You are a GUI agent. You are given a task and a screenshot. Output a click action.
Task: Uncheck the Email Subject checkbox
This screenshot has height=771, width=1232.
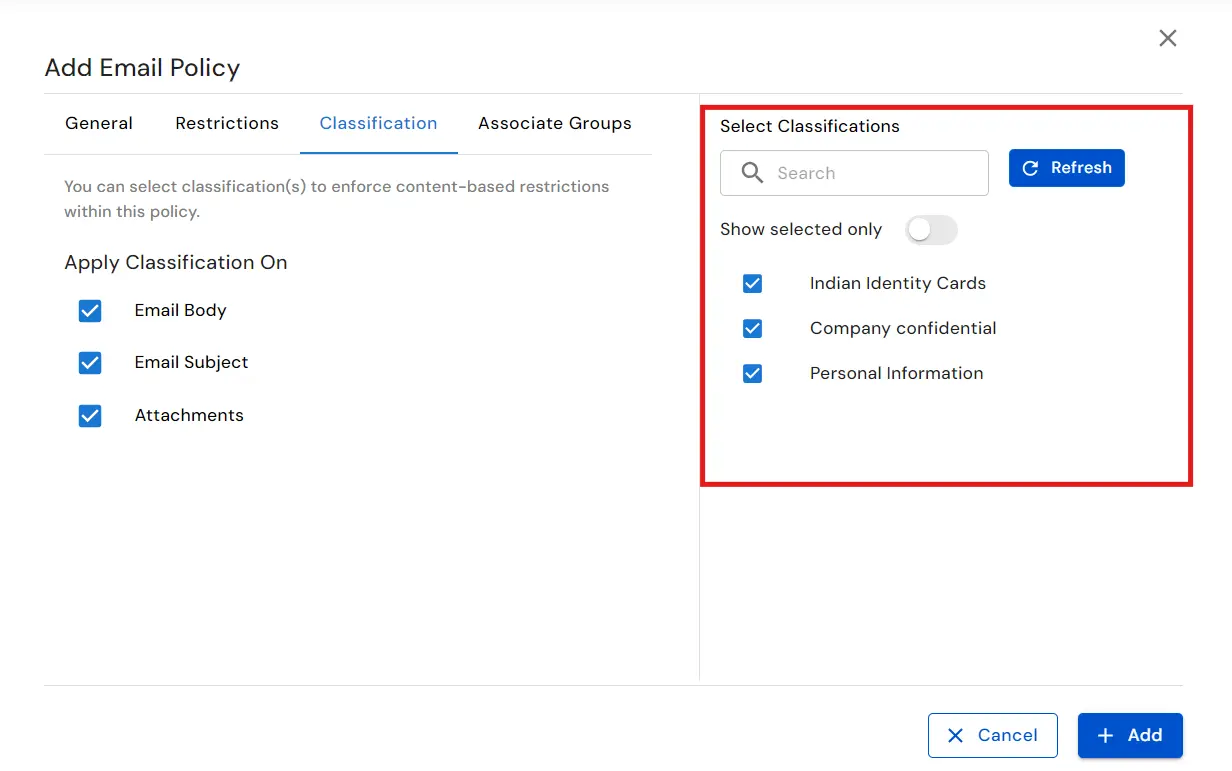point(90,363)
